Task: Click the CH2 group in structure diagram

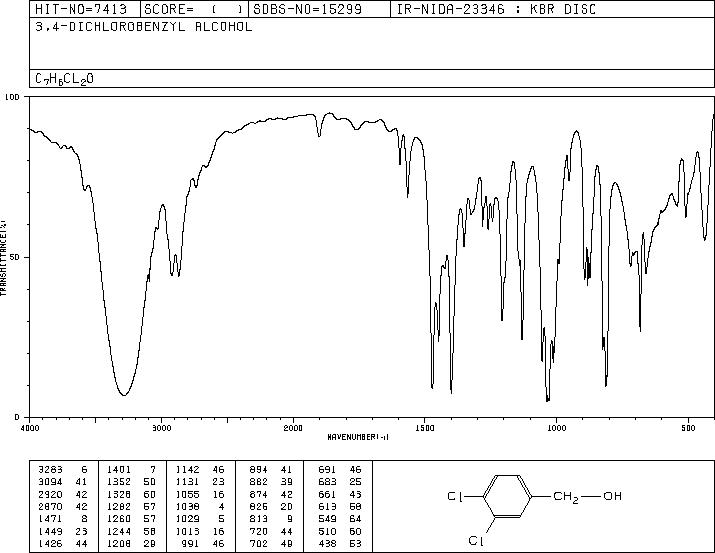Action: point(566,496)
